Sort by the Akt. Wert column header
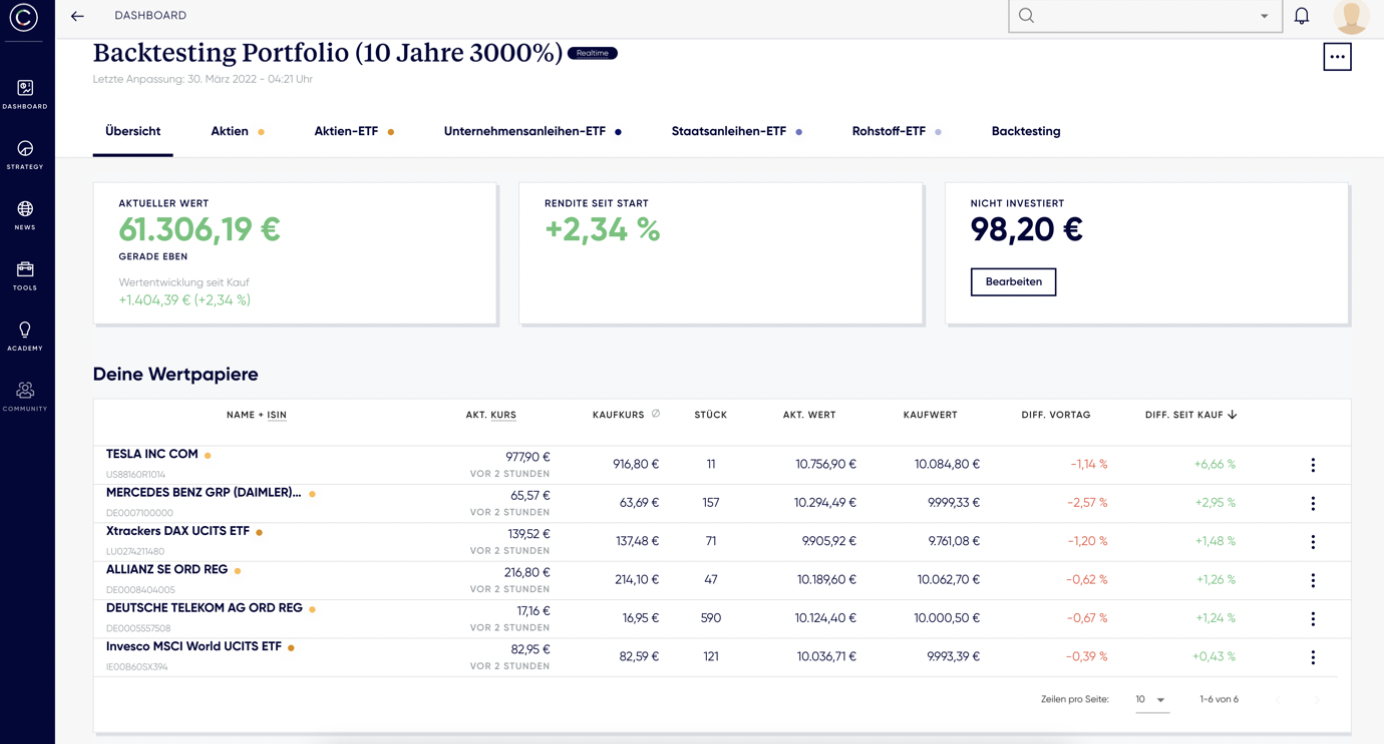The image size is (1384, 744). 809,414
